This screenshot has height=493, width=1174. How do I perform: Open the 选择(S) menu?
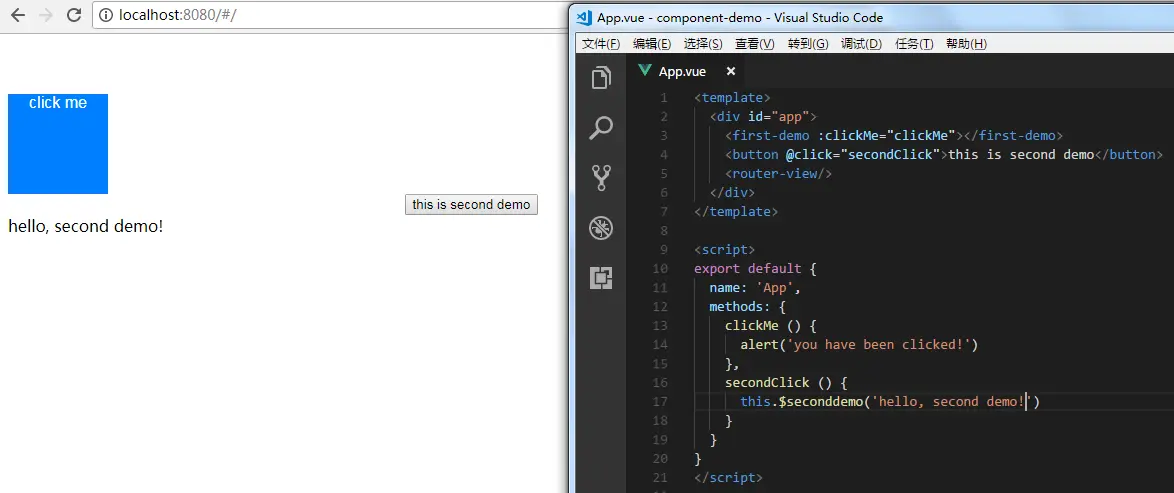703,44
